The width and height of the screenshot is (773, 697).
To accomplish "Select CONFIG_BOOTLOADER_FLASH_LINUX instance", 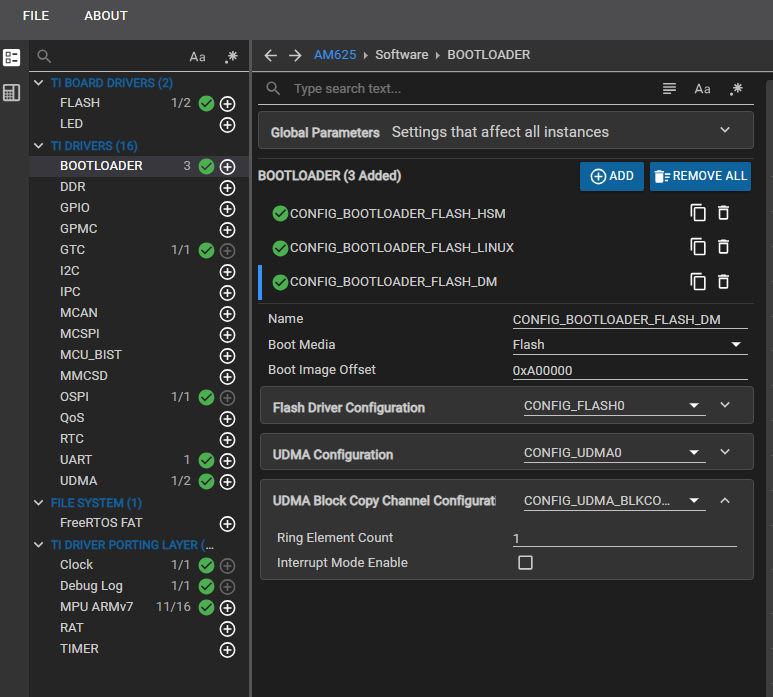I will click(402, 248).
